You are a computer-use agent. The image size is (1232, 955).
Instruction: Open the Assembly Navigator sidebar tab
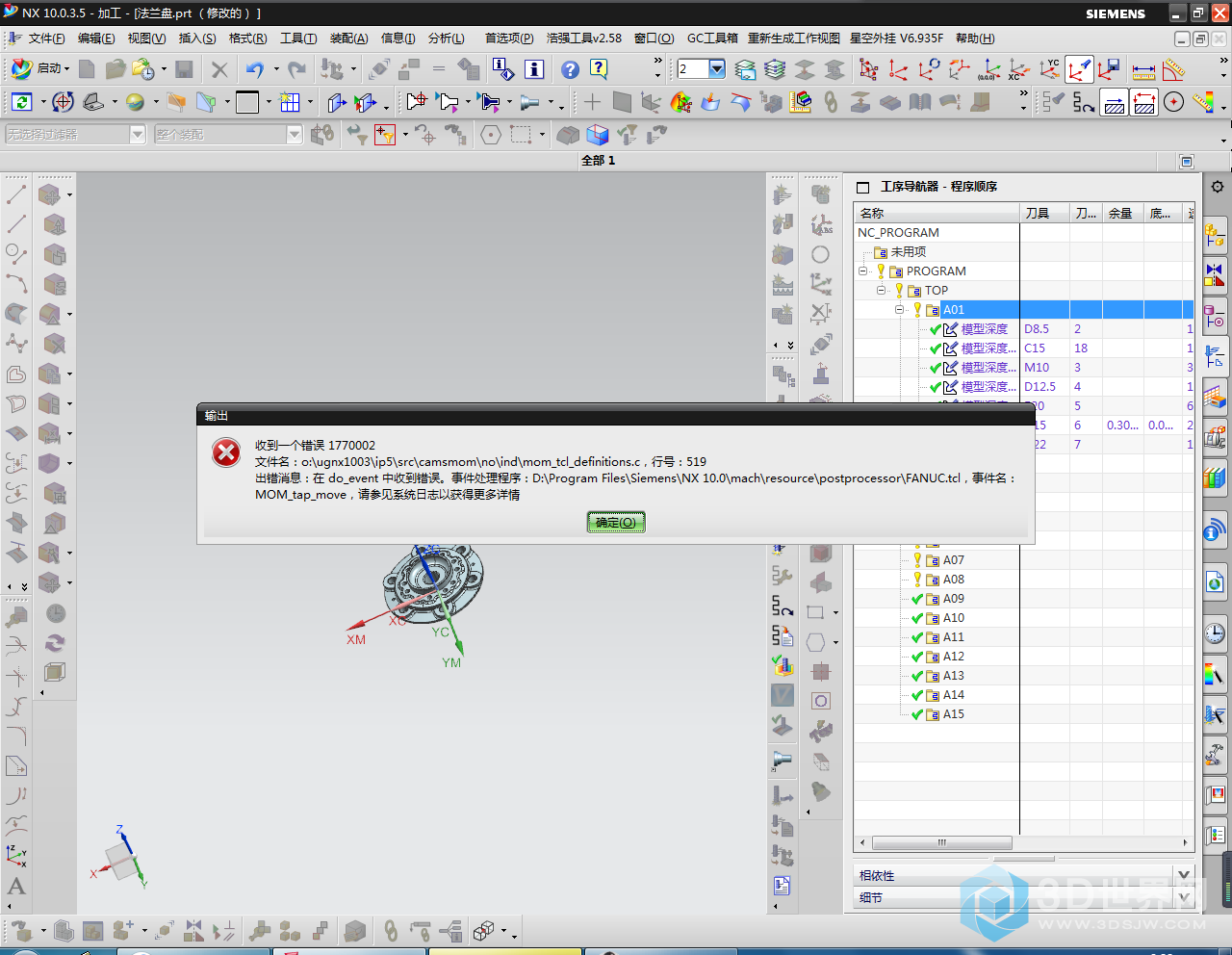pos(1216,234)
